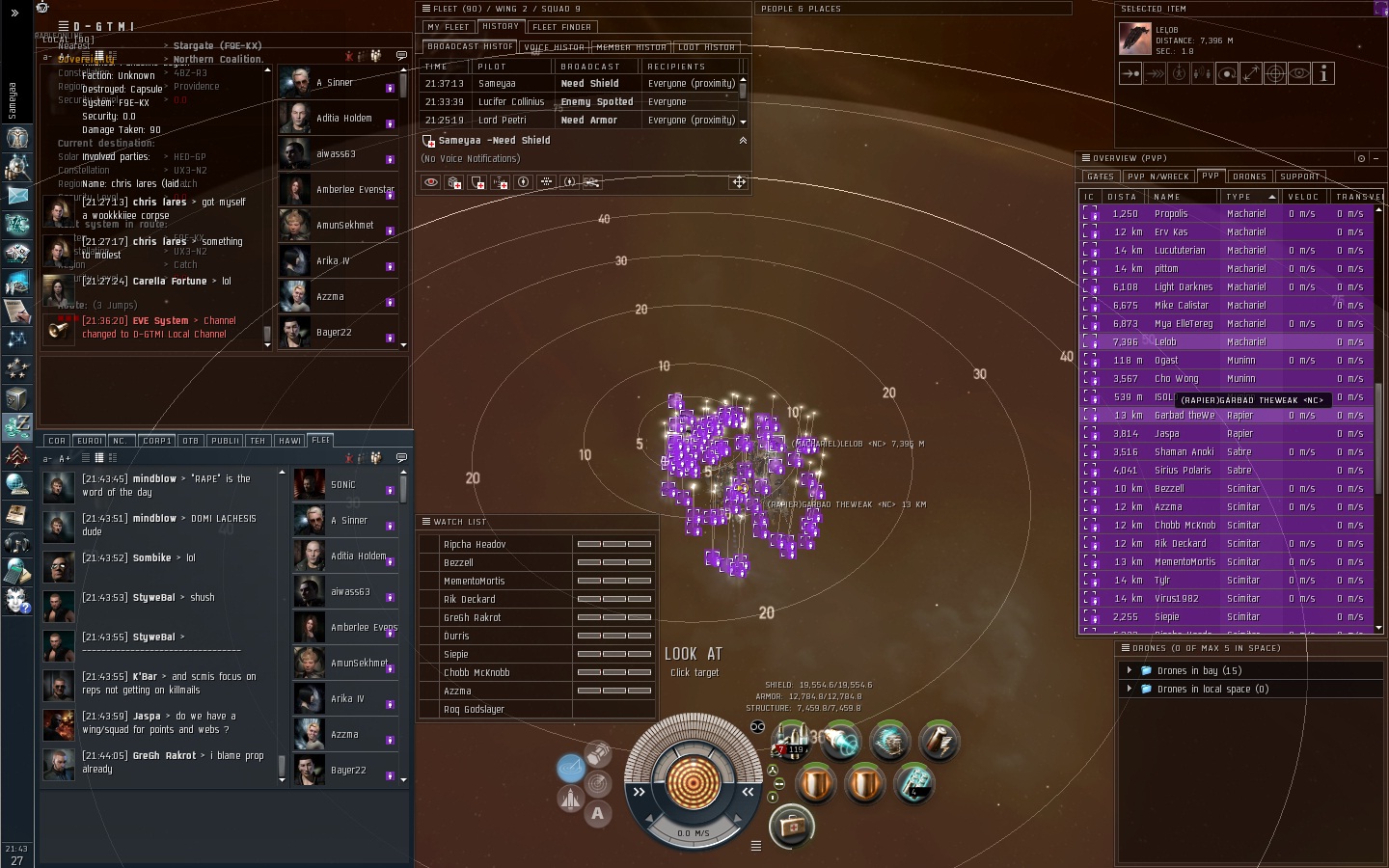Activate the second shield hardener module

coord(864,783)
